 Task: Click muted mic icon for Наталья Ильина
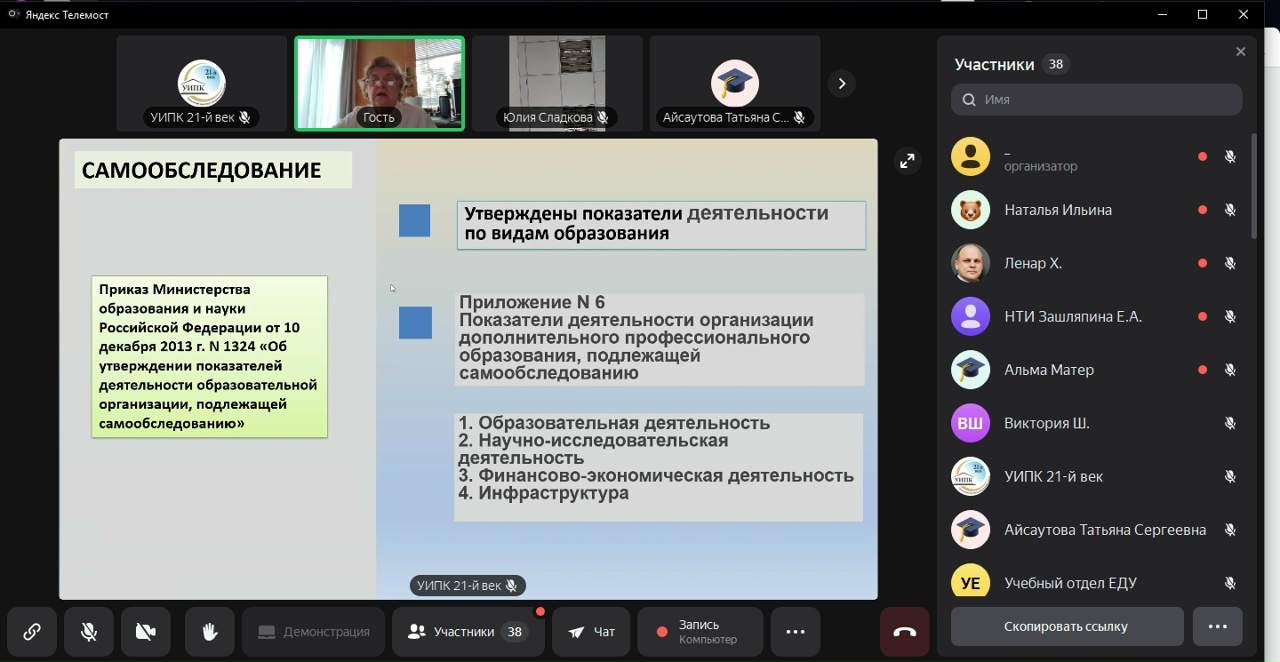pyautogui.click(x=1230, y=210)
